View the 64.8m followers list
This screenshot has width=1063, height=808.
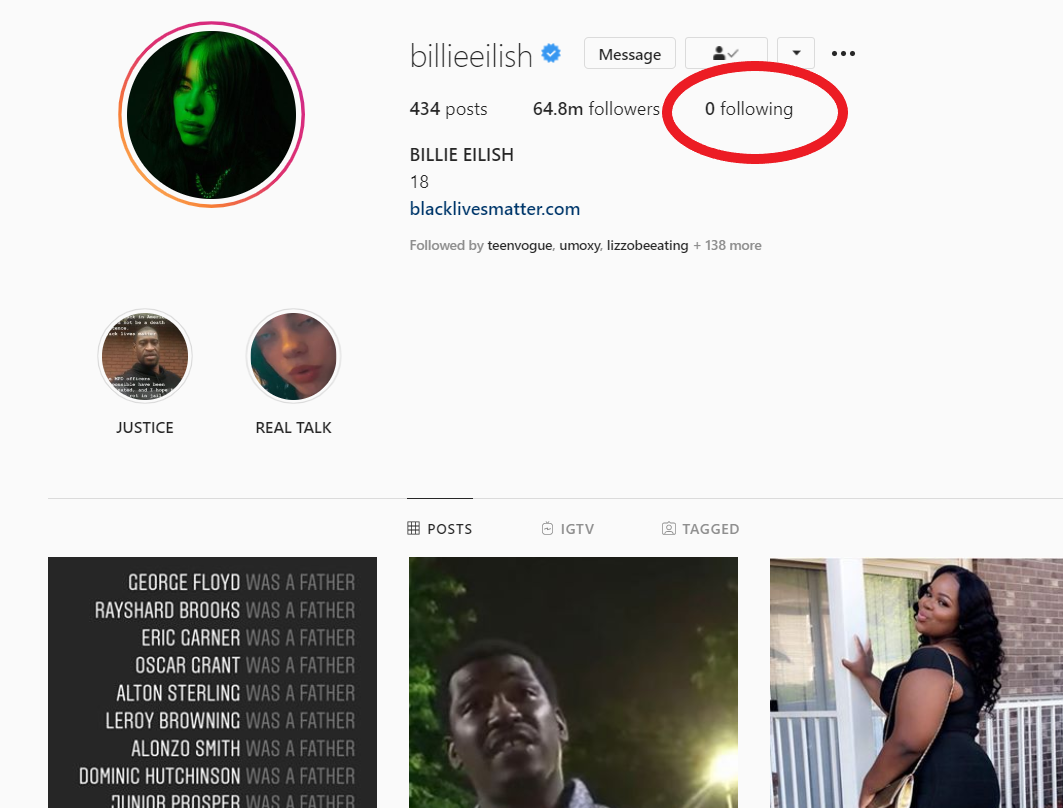click(596, 109)
